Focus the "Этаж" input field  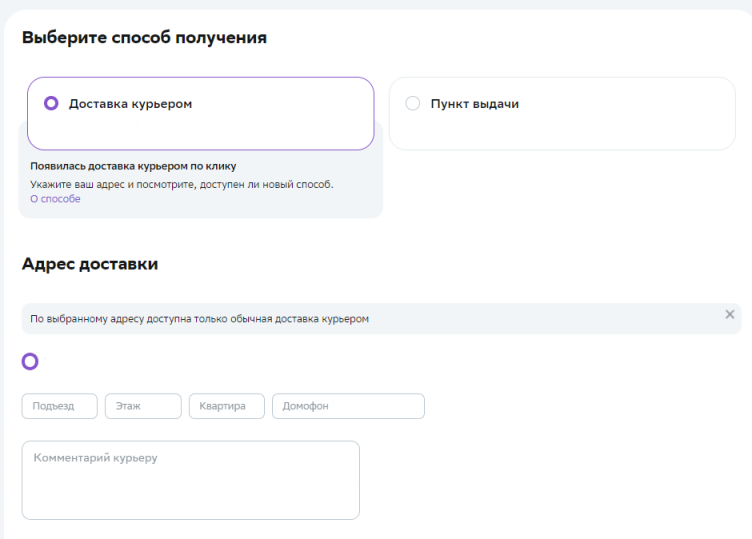click(143, 406)
